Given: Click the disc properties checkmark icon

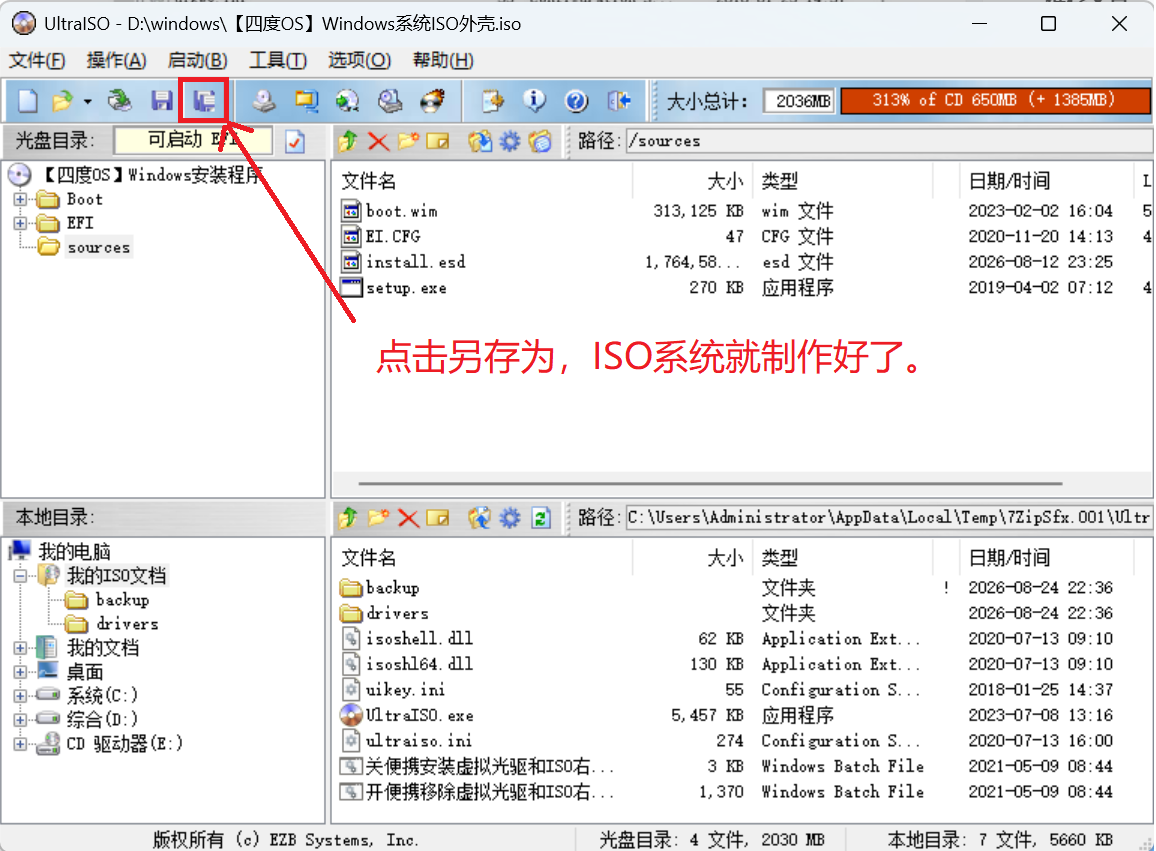Looking at the screenshot, I should point(295,141).
